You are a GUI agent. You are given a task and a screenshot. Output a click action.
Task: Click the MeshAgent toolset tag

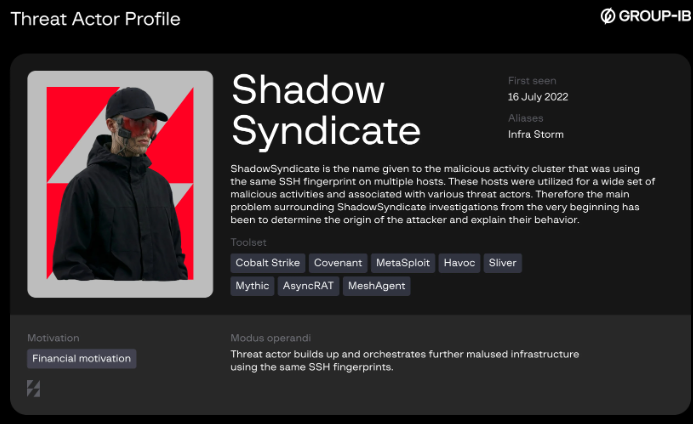[376, 286]
